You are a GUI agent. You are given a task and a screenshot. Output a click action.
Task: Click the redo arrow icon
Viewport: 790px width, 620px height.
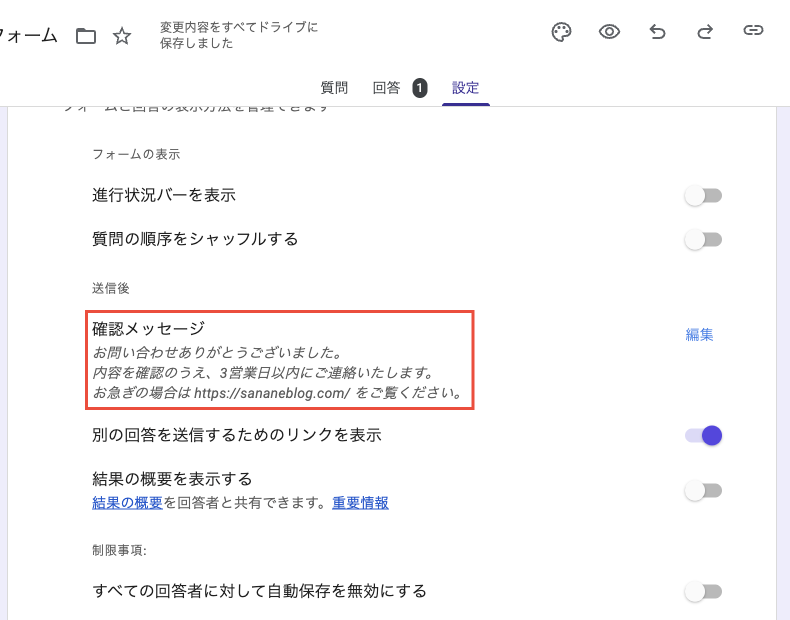pyautogui.click(x=705, y=32)
